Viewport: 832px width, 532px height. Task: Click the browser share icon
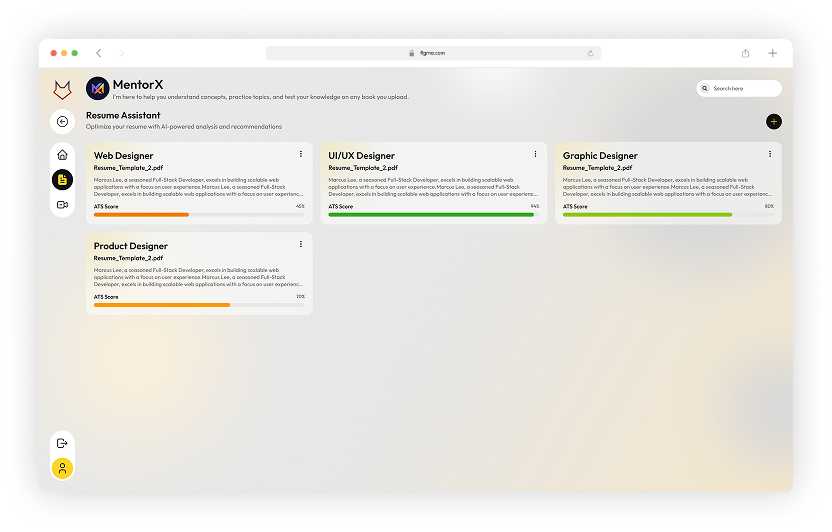tap(746, 53)
